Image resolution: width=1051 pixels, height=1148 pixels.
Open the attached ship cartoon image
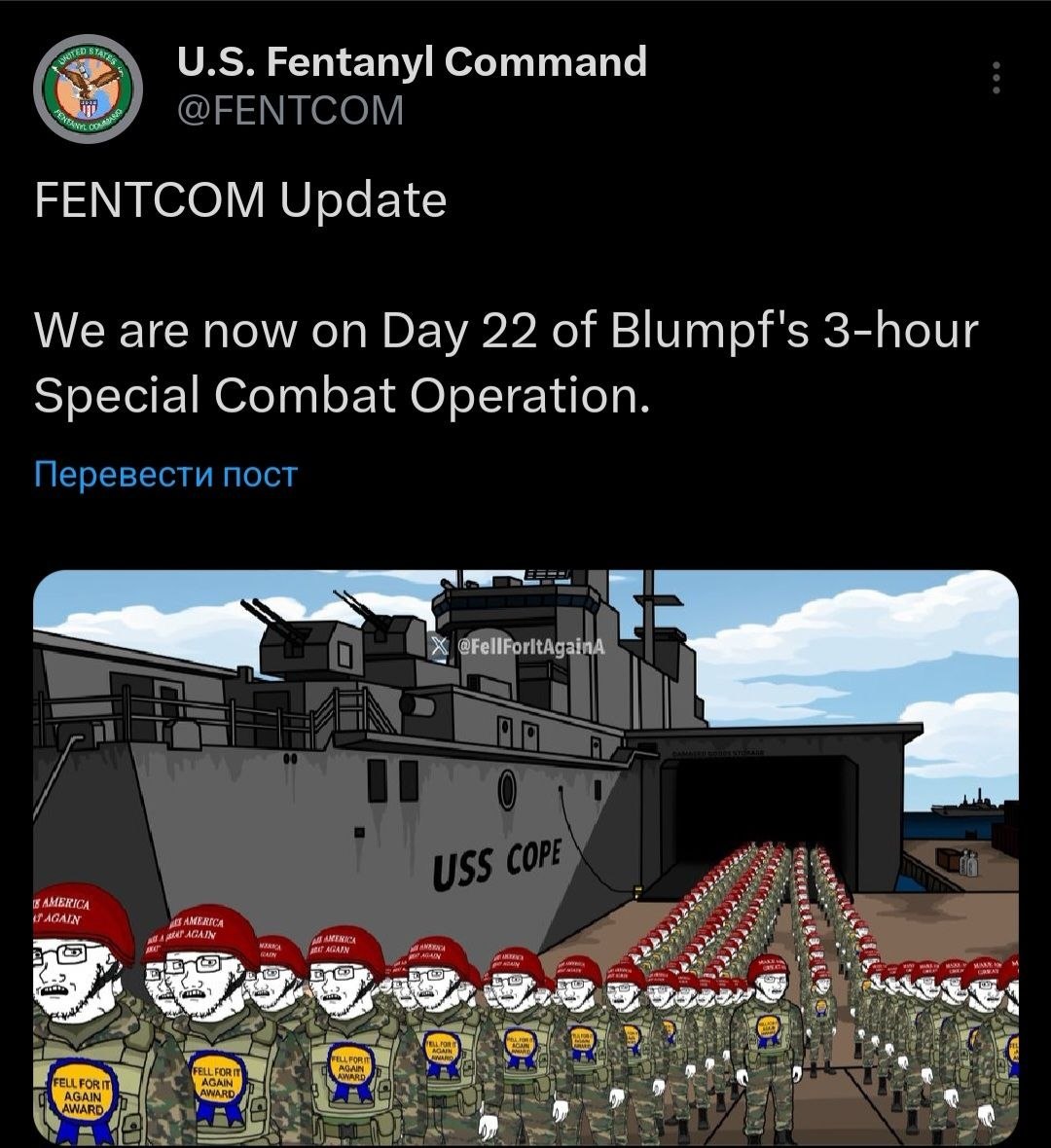coord(525,857)
